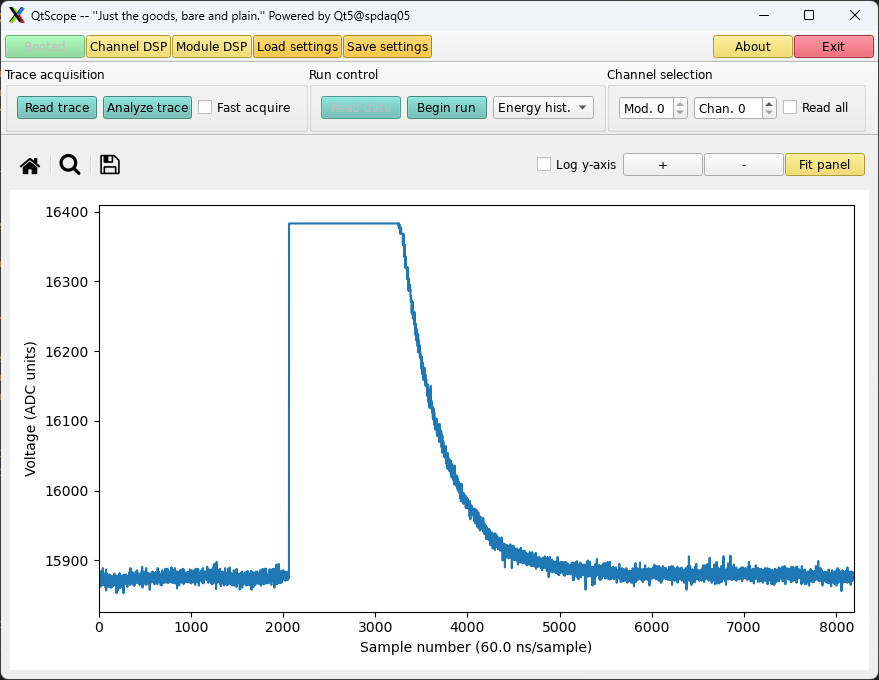Click the greyed Booted button
Screen dimensions: 879x680
click(x=45, y=47)
